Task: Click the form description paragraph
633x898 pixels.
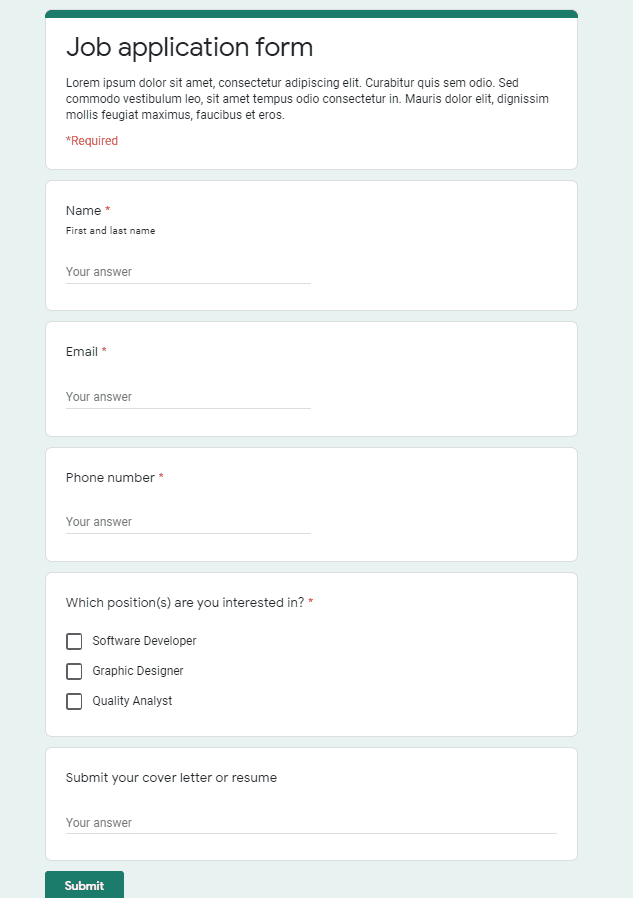Action: tap(307, 98)
